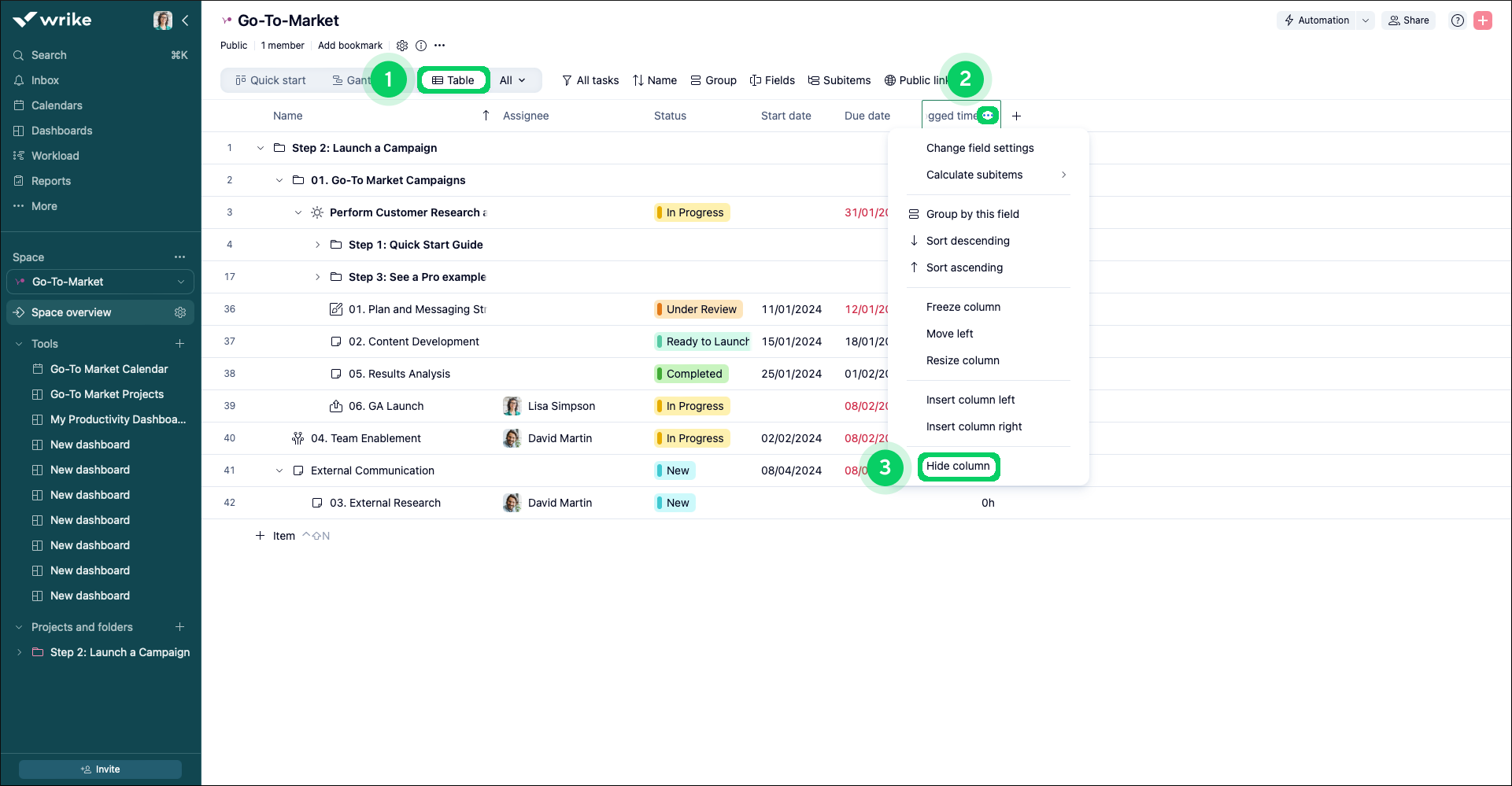Open the Reports section
The height and width of the screenshot is (786, 1512).
(x=51, y=181)
